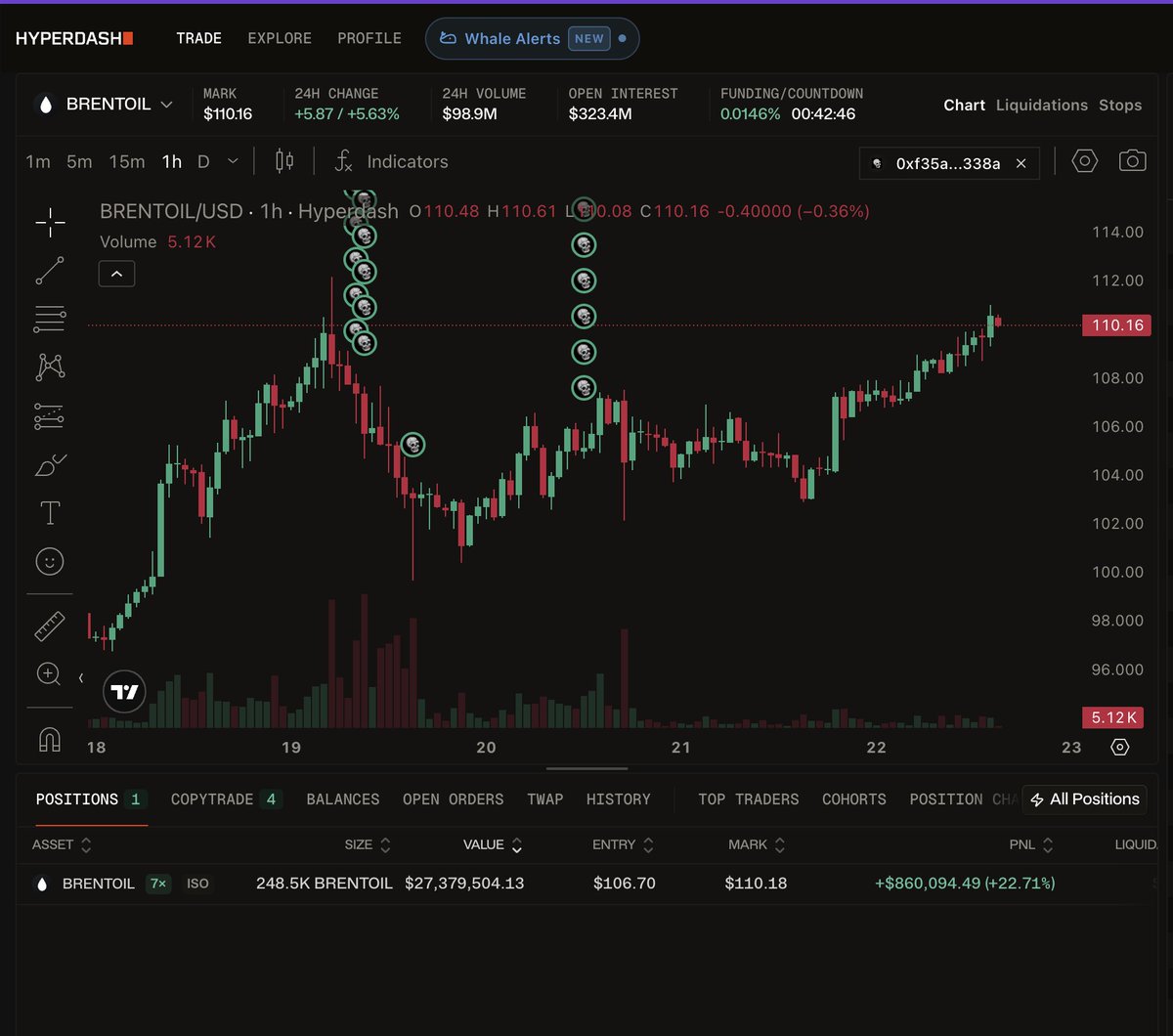Switch to the Chart view
Screen dimensions: 1173x1036
tap(964, 105)
